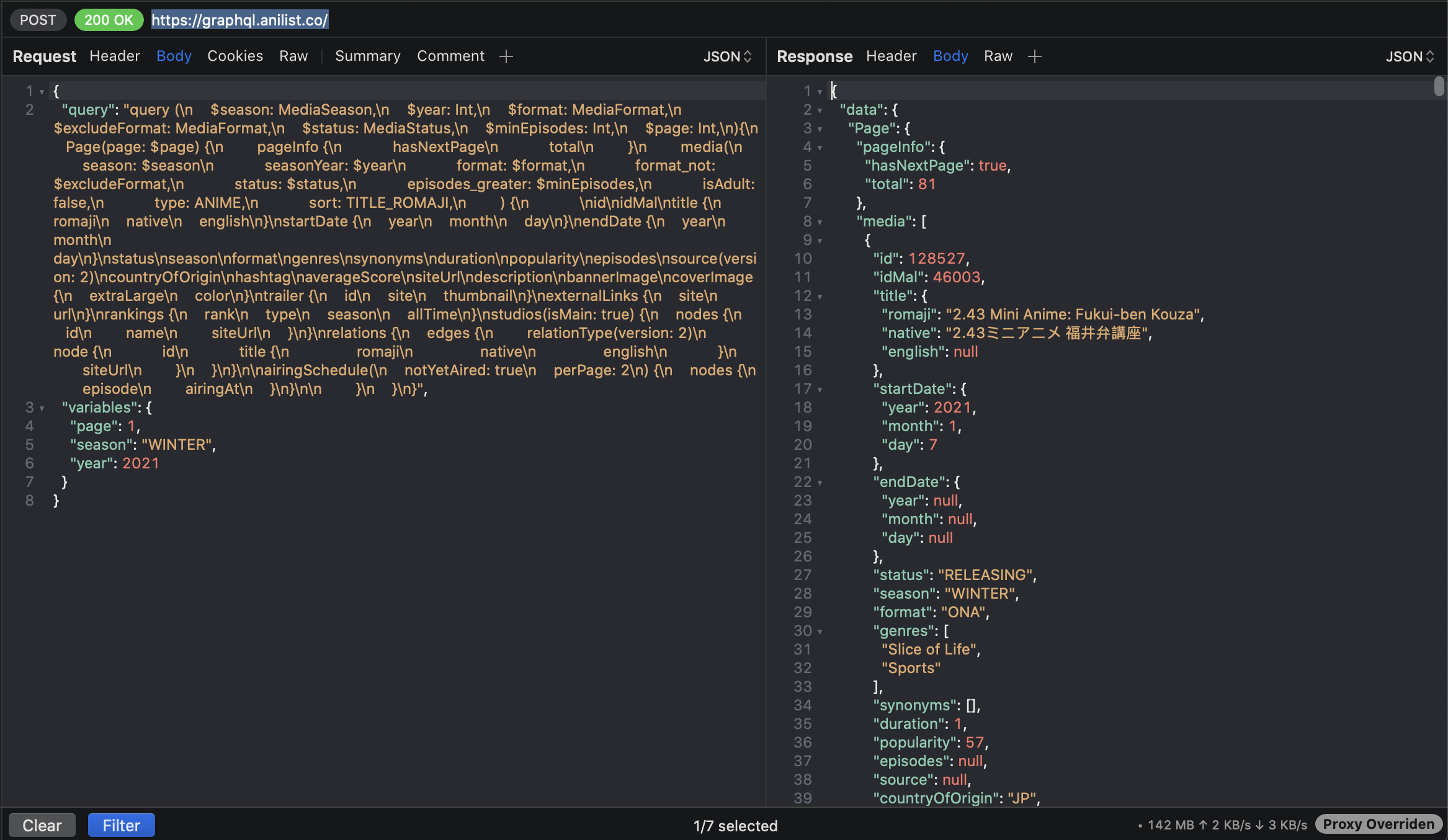Toggle the Header tab in Request panel
The width and height of the screenshot is (1448, 840).
click(x=114, y=56)
